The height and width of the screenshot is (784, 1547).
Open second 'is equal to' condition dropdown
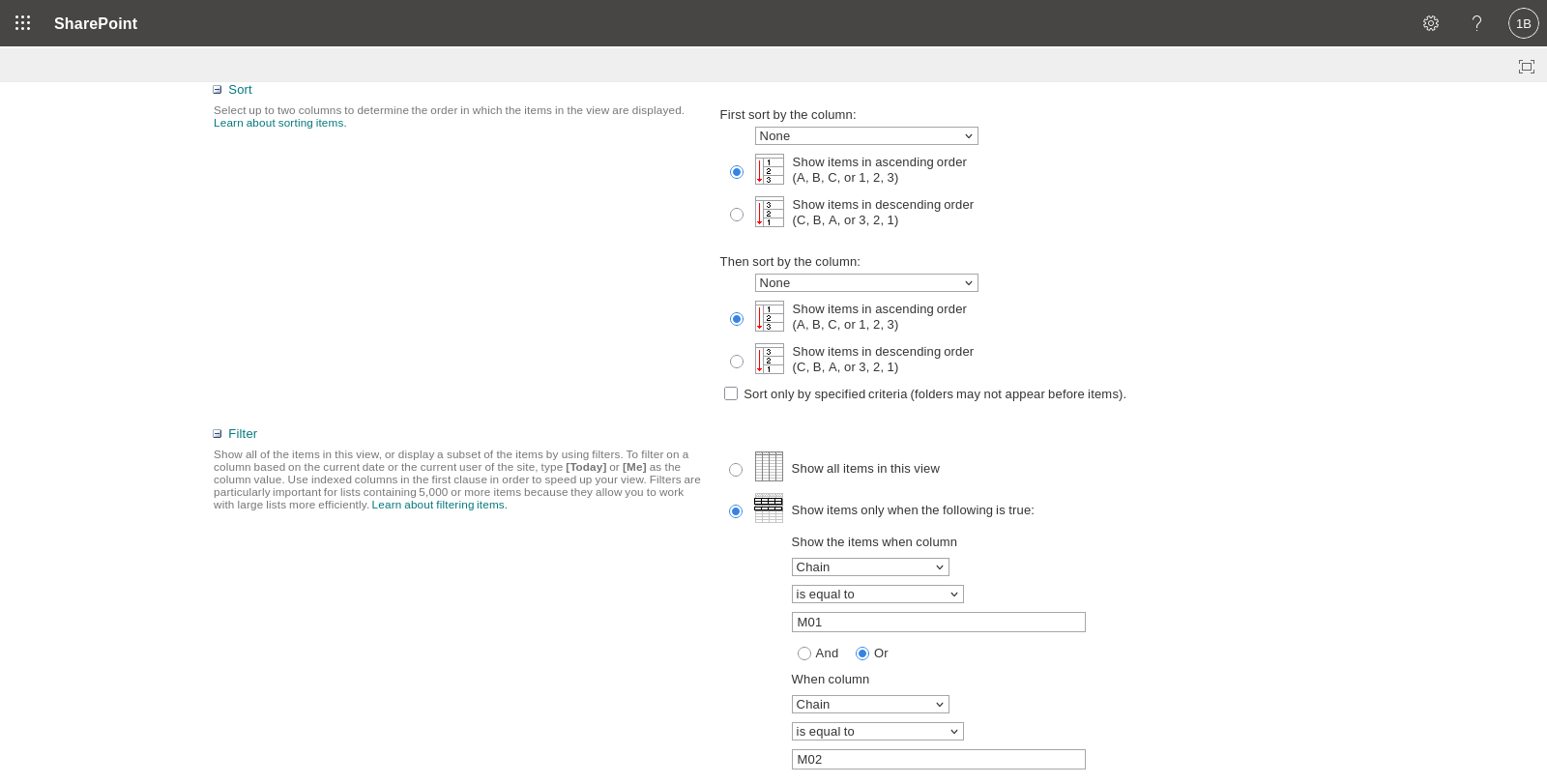tap(878, 732)
